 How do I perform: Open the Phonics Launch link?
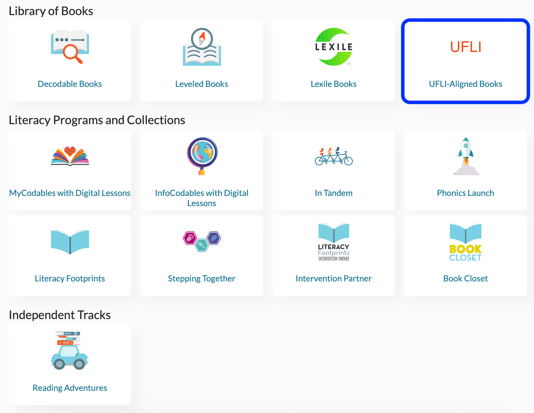click(x=466, y=193)
